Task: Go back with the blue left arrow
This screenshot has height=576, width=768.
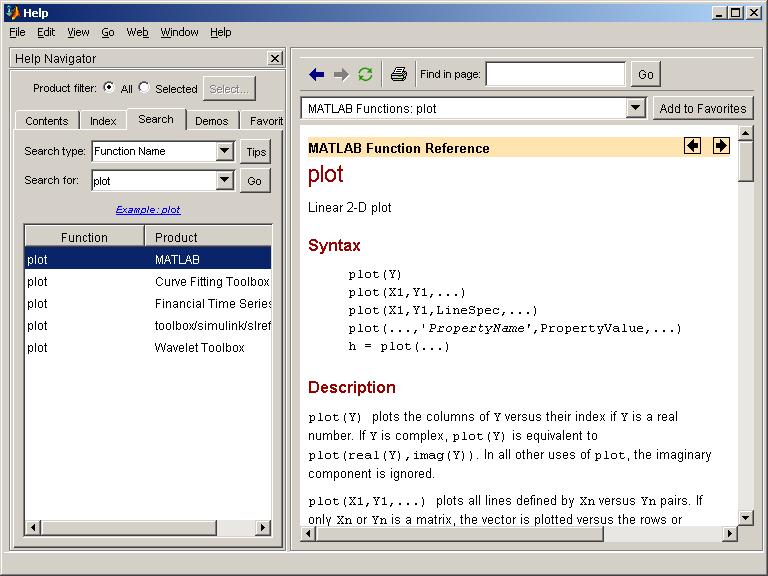Action: 316,74
